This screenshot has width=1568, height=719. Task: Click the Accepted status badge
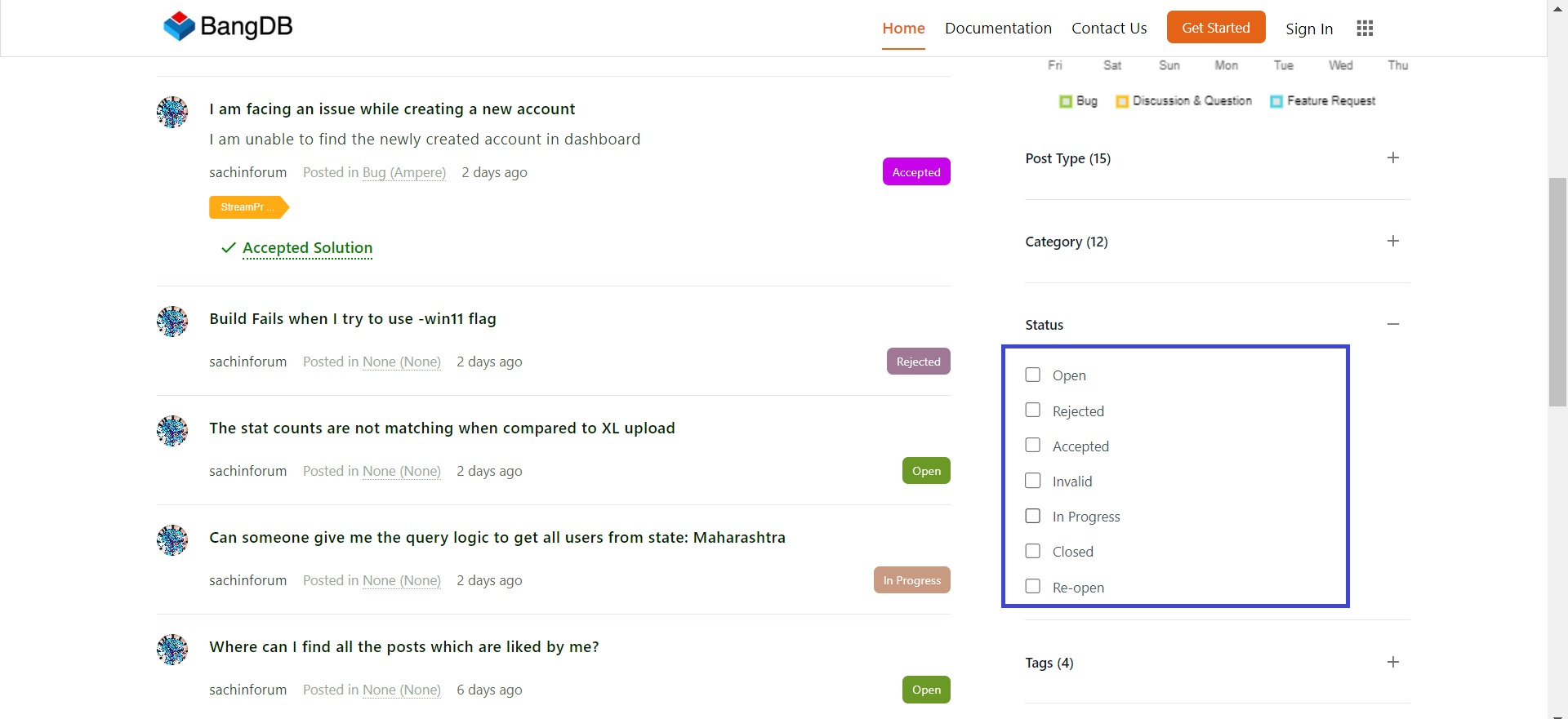pyautogui.click(x=916, y=171)
